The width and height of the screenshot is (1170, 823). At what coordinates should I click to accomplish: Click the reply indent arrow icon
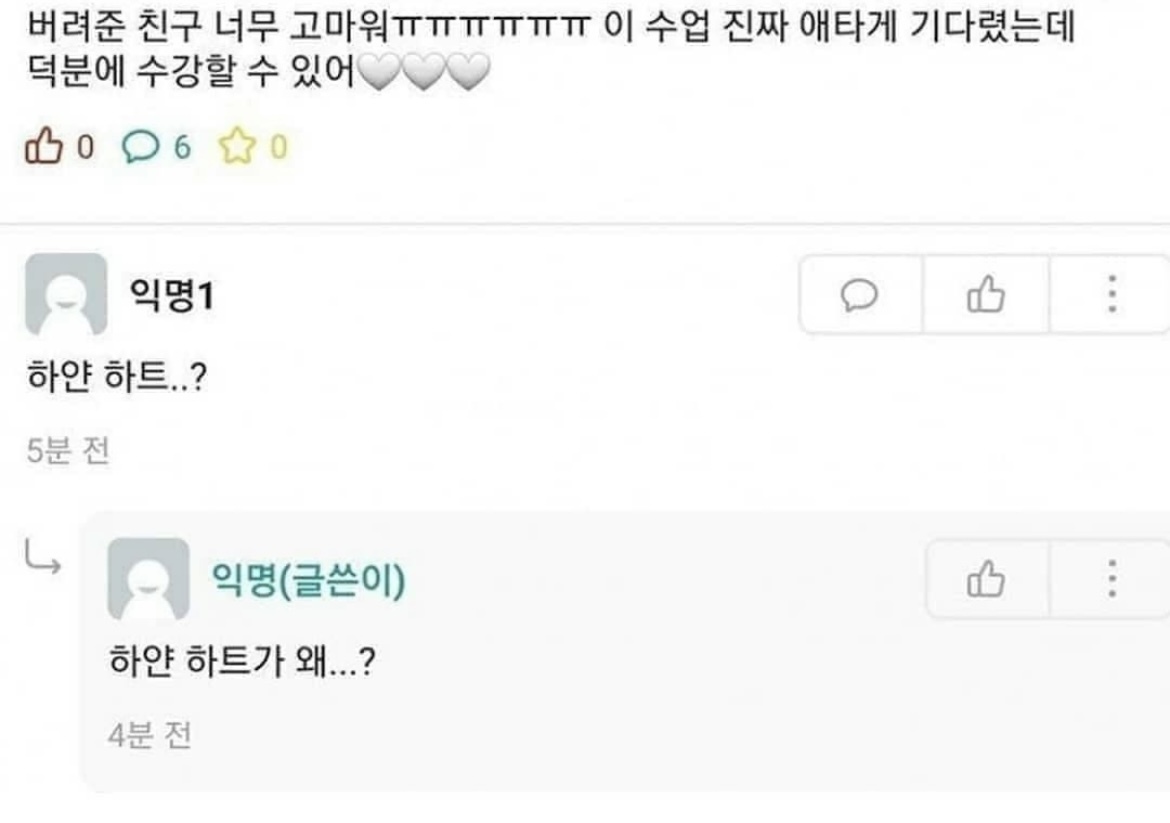[43, 557]
